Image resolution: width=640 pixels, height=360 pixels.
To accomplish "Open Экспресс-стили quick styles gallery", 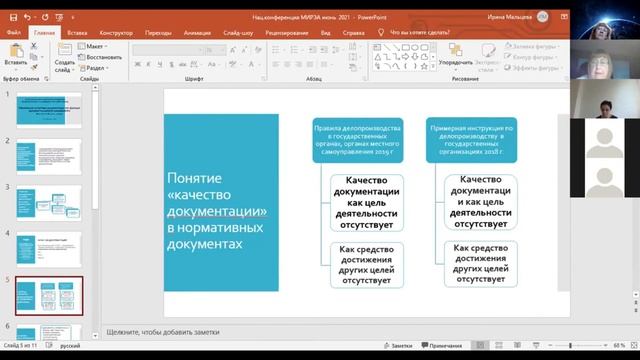I will [x=487, y=58].
